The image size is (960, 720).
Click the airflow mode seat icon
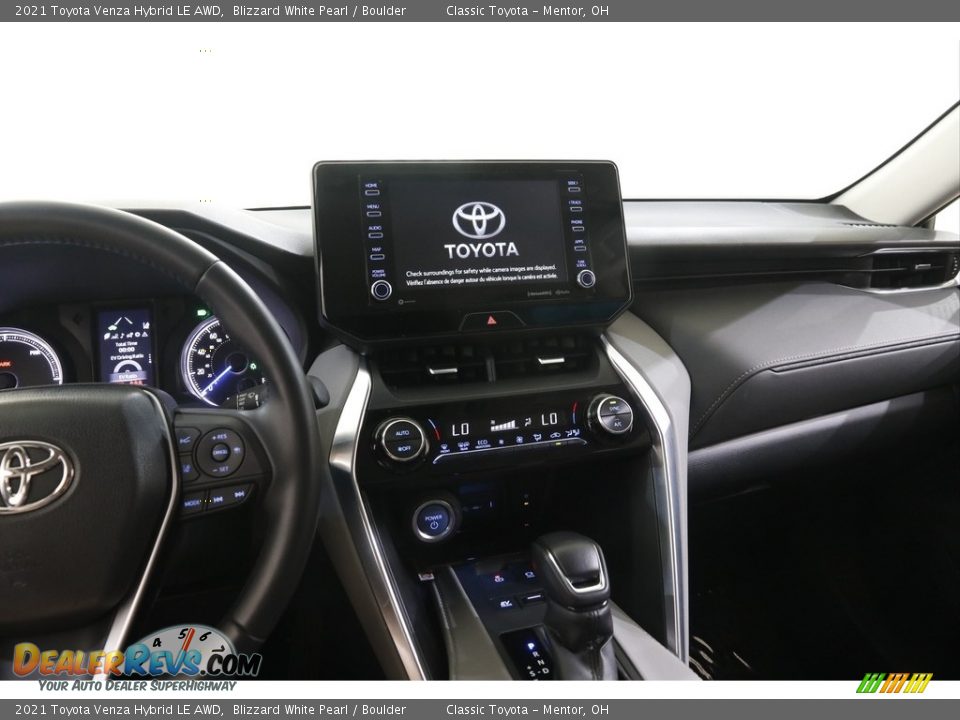538,437
